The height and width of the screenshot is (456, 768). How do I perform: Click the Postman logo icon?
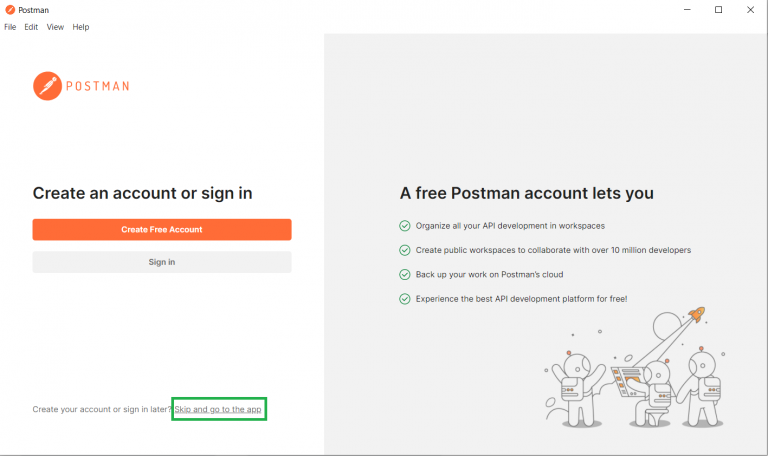(48, 86)
